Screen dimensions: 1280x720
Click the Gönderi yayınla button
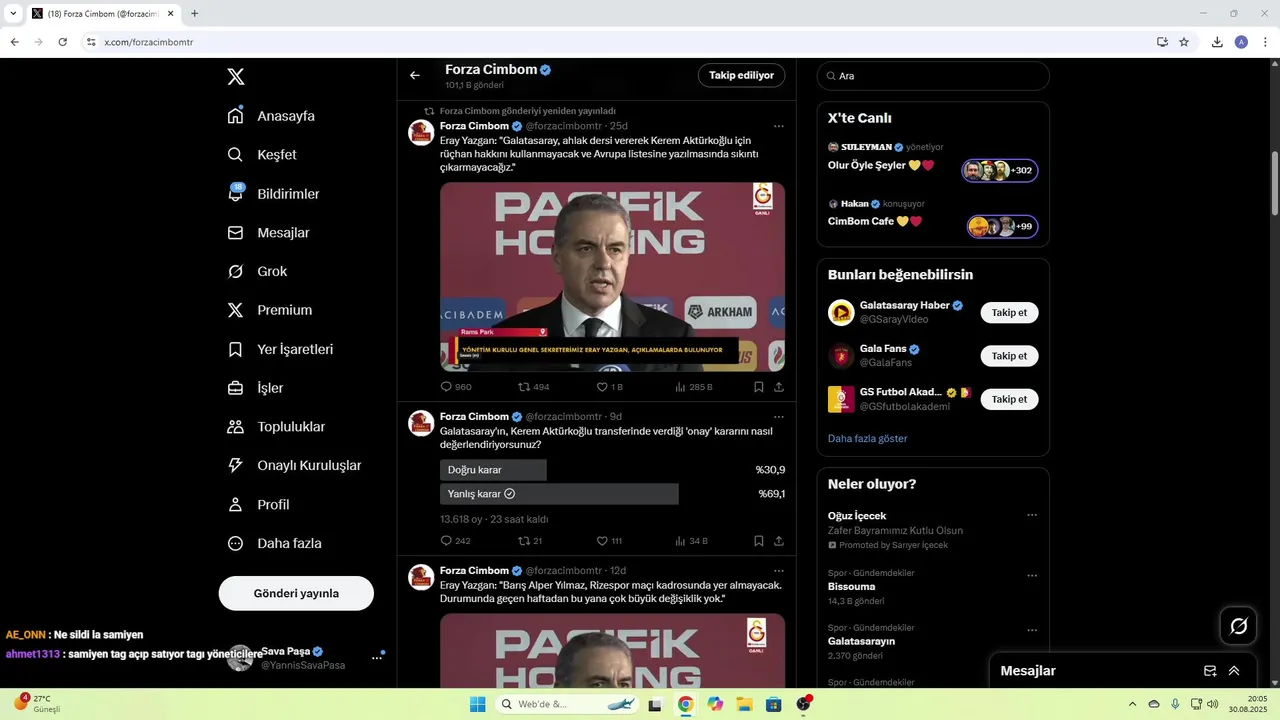296,593
